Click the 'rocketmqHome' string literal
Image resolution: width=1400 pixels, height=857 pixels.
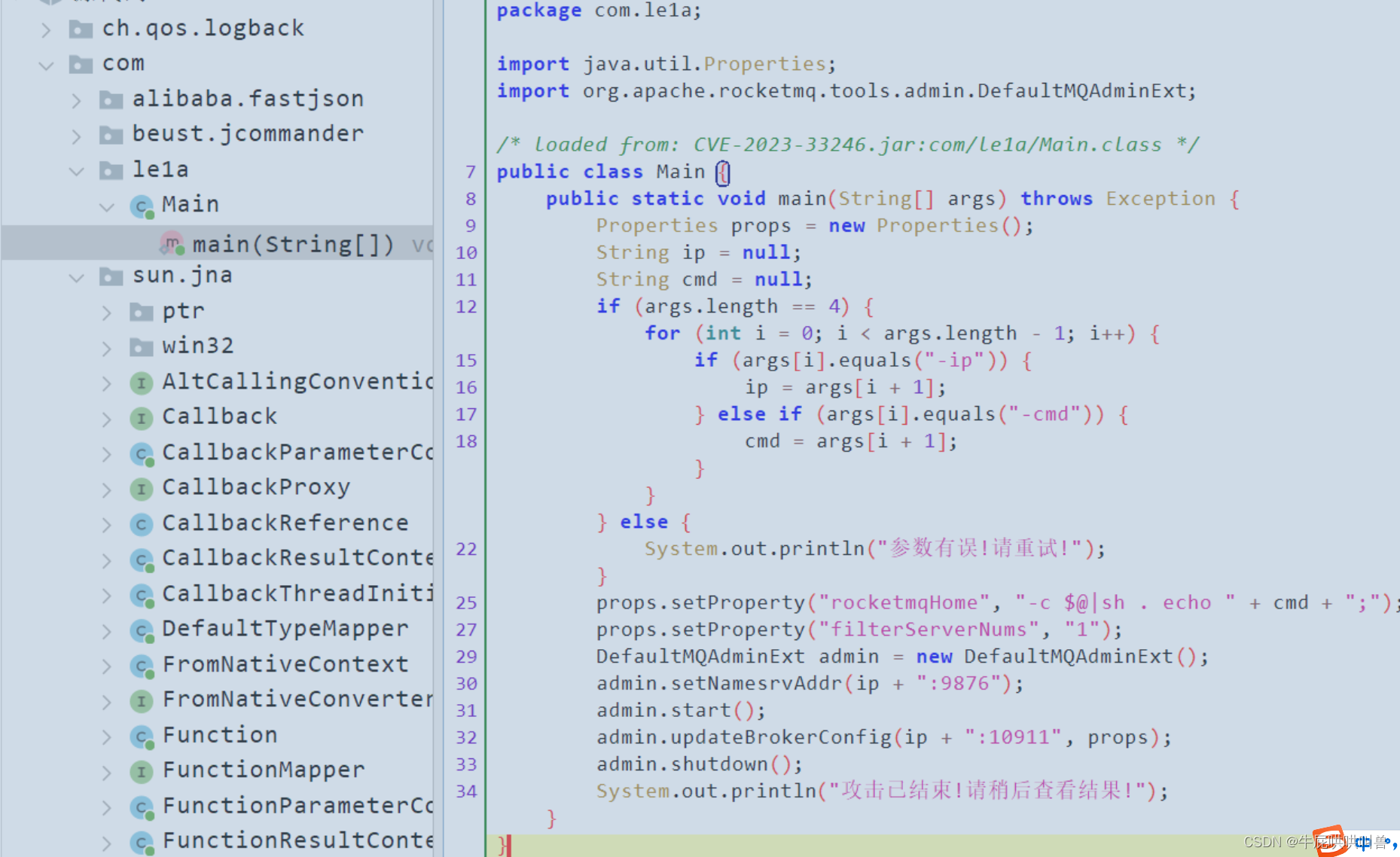[904, 603]
